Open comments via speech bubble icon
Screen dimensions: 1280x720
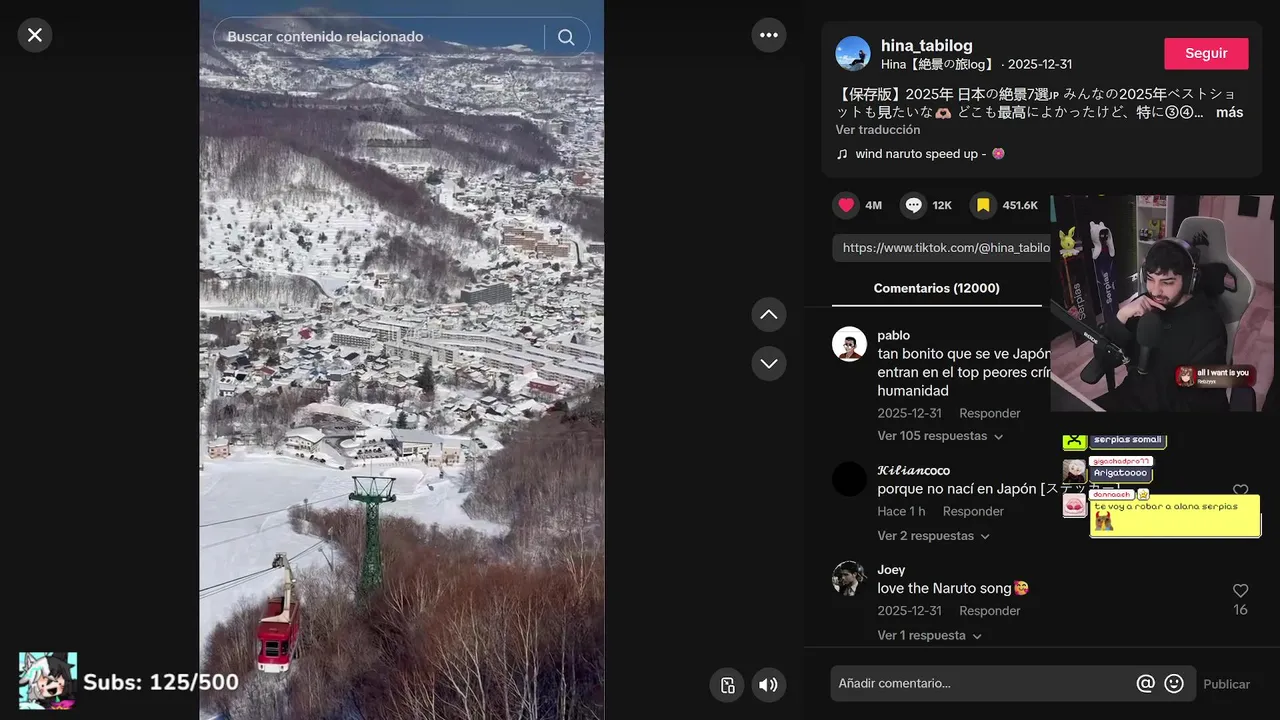(914, 205)
